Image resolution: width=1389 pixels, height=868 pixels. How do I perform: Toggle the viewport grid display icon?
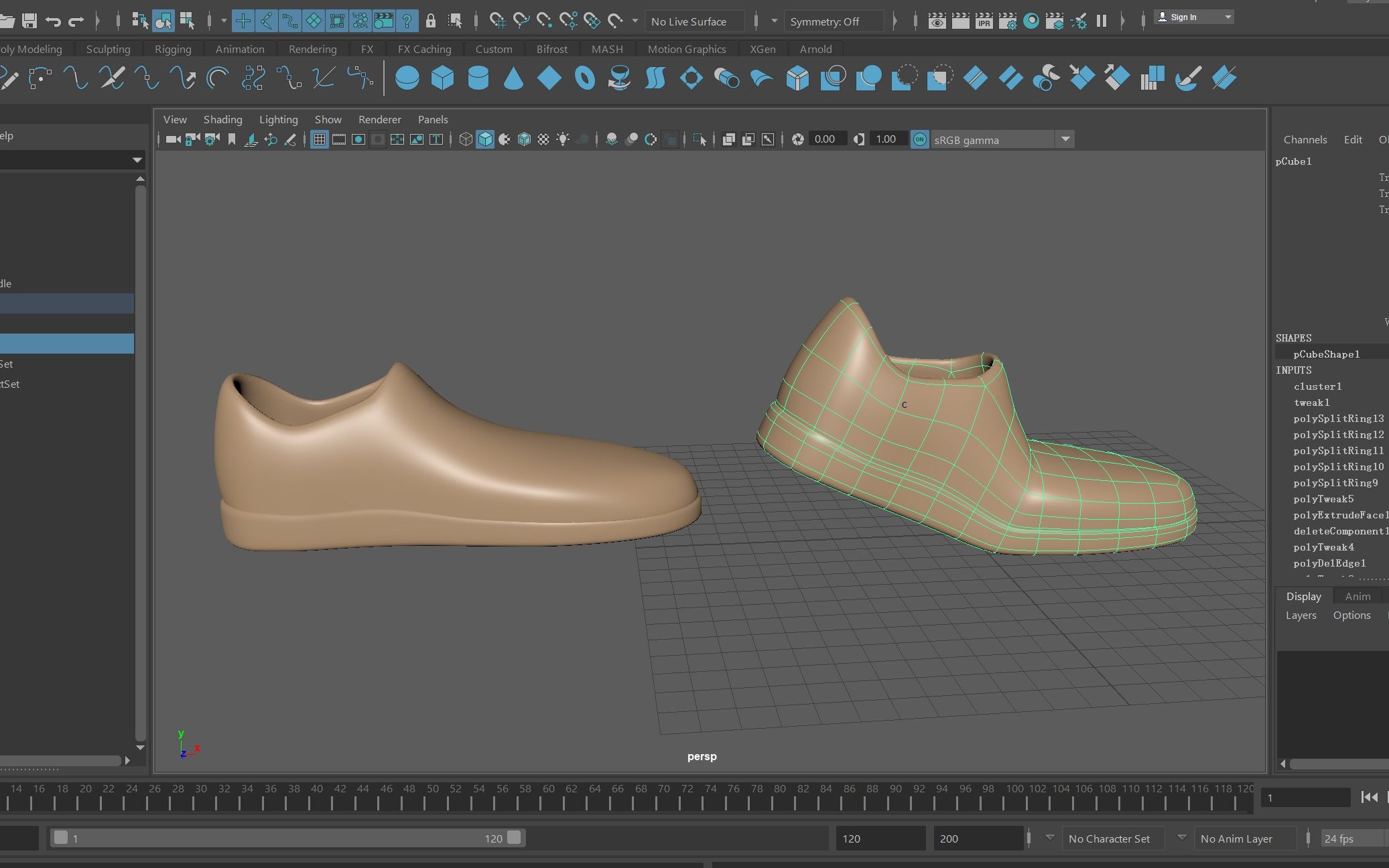320,139
